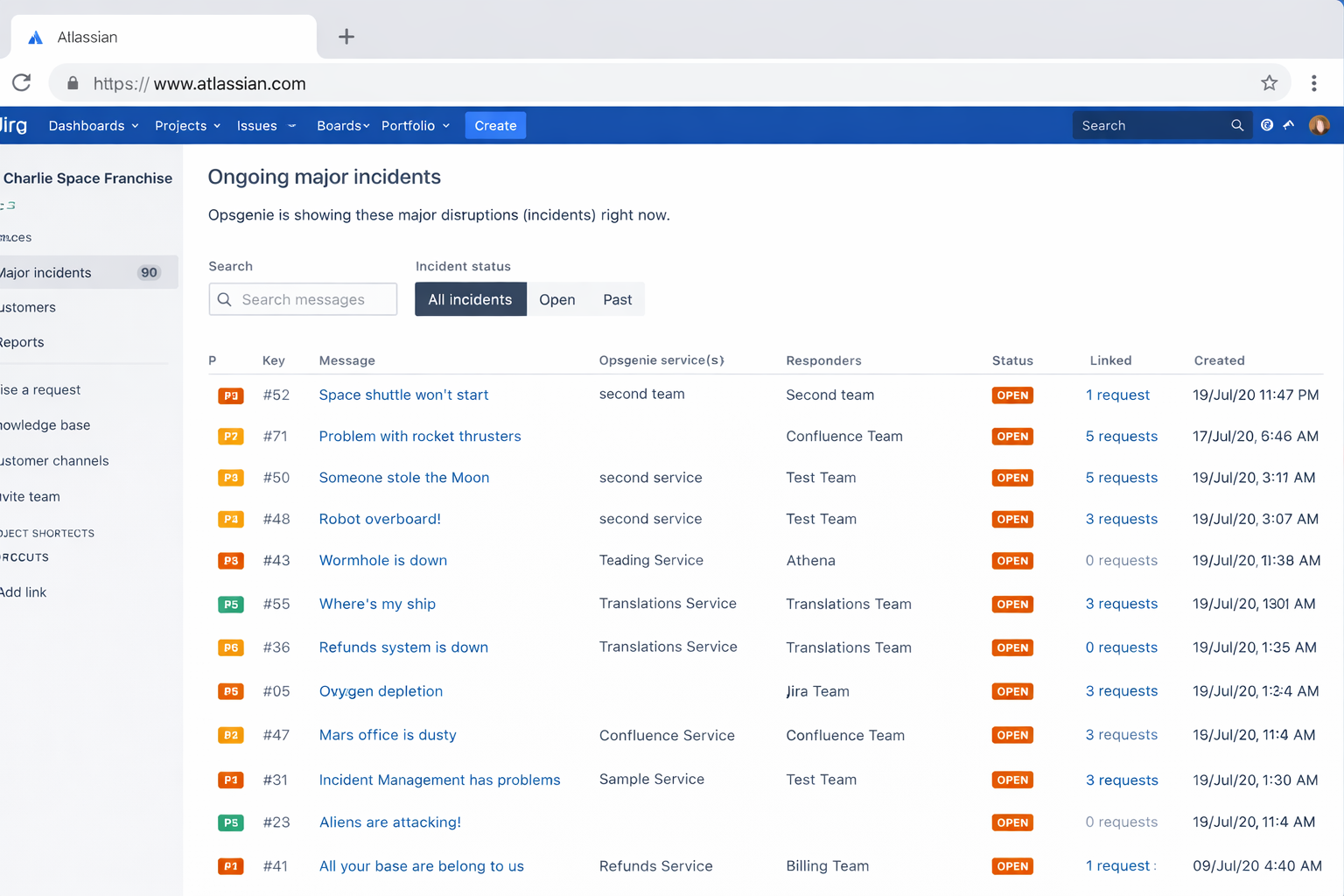1344x896 pixels.
Task: Open a new browser tab
Action: (346, 37)
